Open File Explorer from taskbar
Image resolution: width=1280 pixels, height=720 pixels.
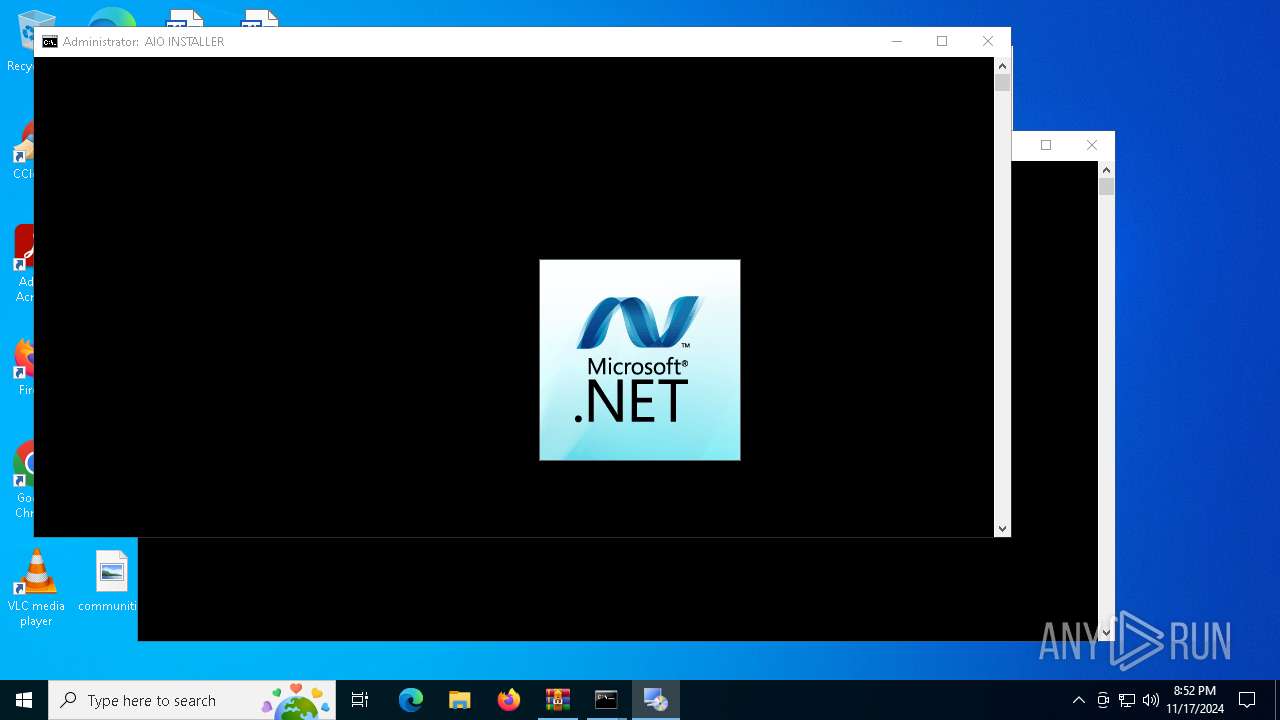tap(460, 700)
